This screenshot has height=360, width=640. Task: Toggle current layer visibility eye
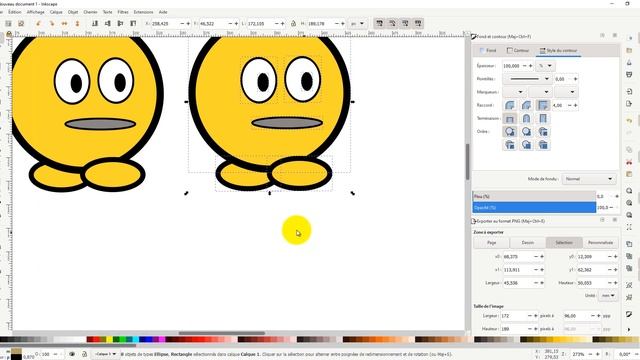[x=72, y=354]
